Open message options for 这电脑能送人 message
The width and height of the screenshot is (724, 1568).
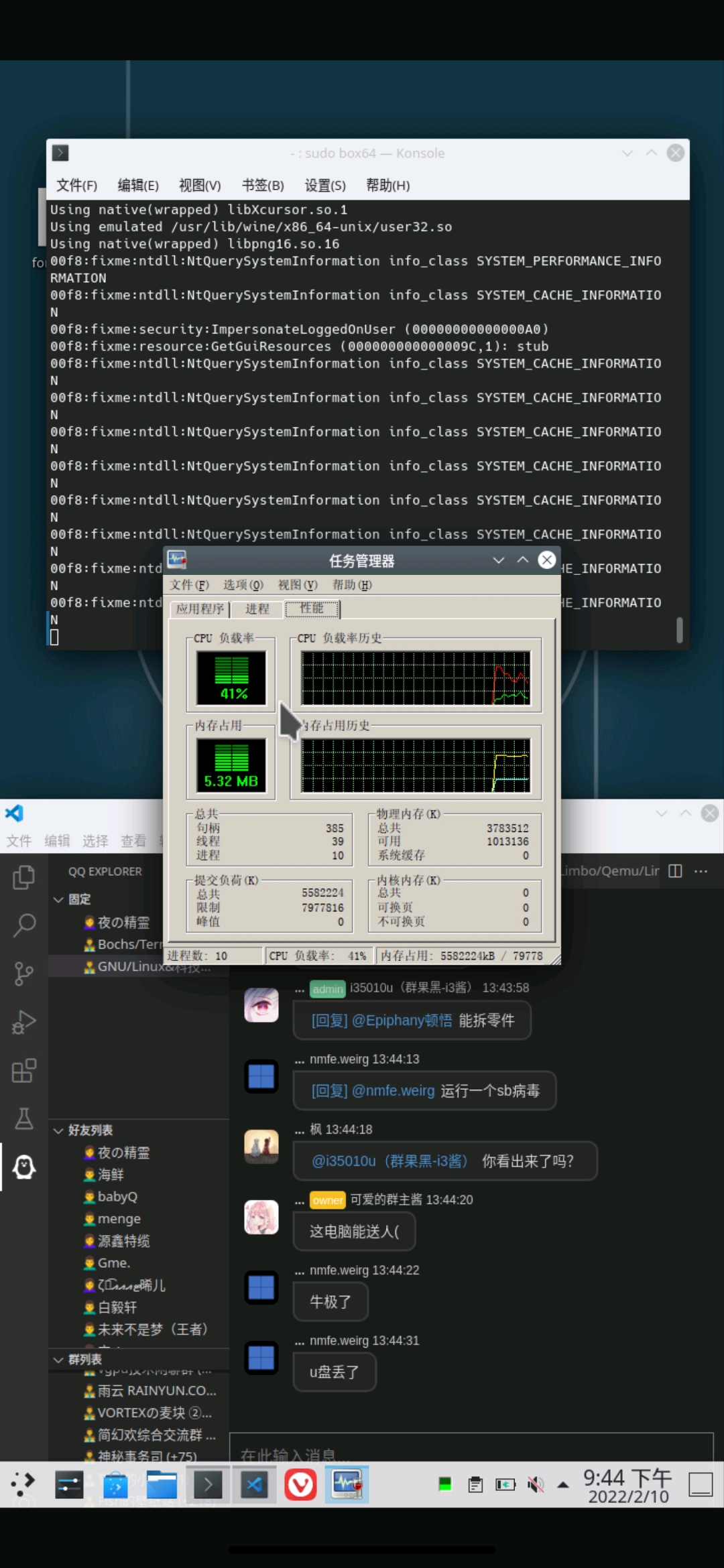(300, 1200)
